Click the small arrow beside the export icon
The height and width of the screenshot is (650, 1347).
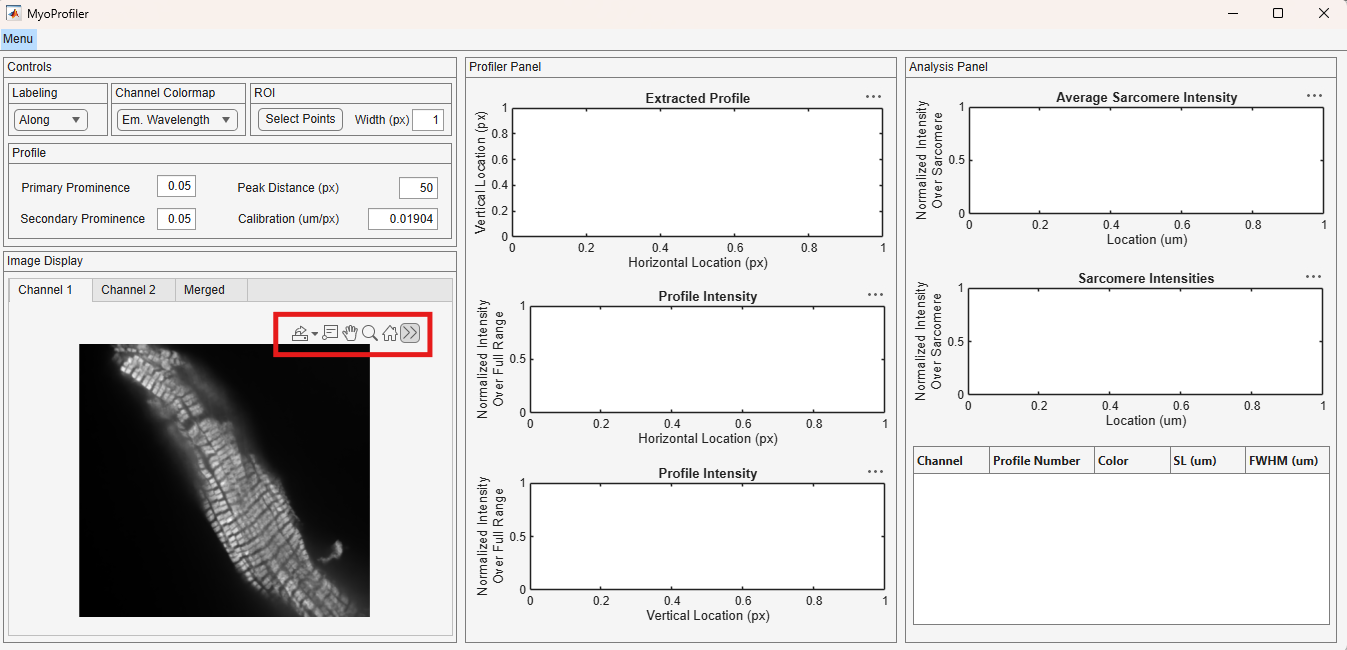(315, 334)
